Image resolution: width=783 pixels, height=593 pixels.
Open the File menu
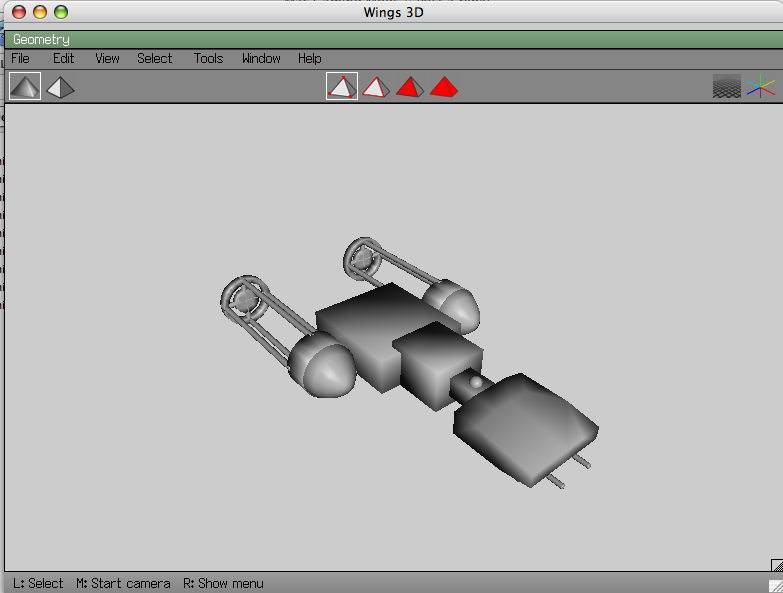[x=20, y=59]
